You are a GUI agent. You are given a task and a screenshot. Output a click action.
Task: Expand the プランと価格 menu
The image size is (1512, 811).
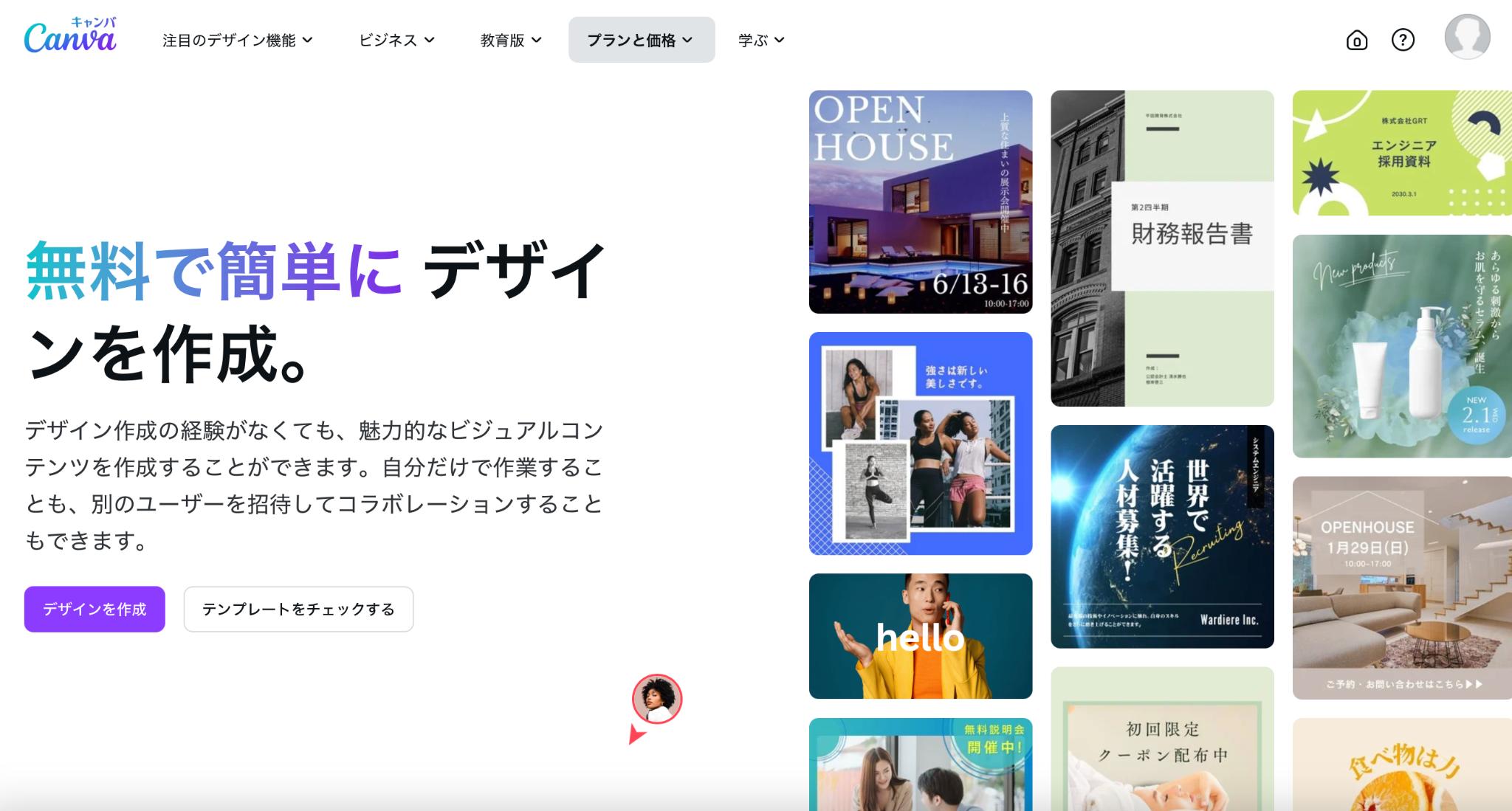click(x=642, y=40)
